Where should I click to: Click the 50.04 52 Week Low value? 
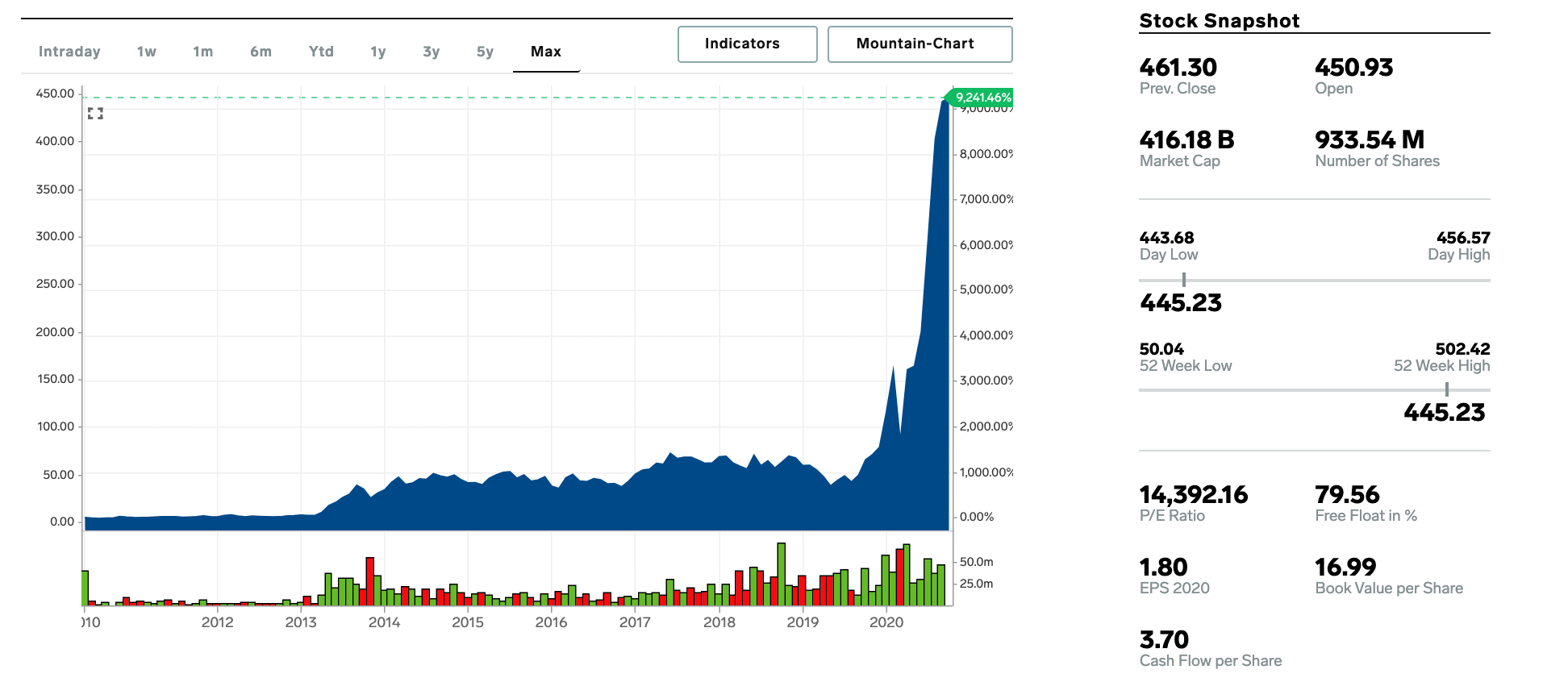coord(1161,349)
